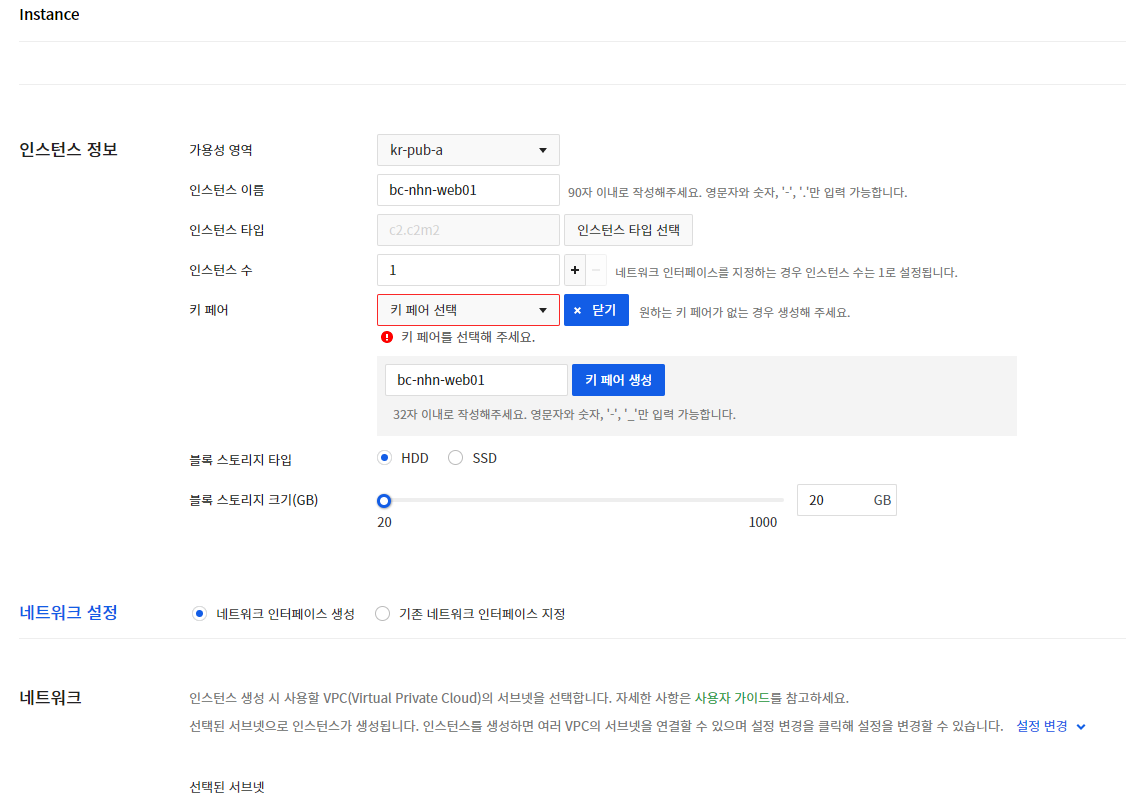The height and width of the screenshot is (808, 1126).
Task: Select 기존 네트워크 인터페이스 지정 option
Action: 382,613
